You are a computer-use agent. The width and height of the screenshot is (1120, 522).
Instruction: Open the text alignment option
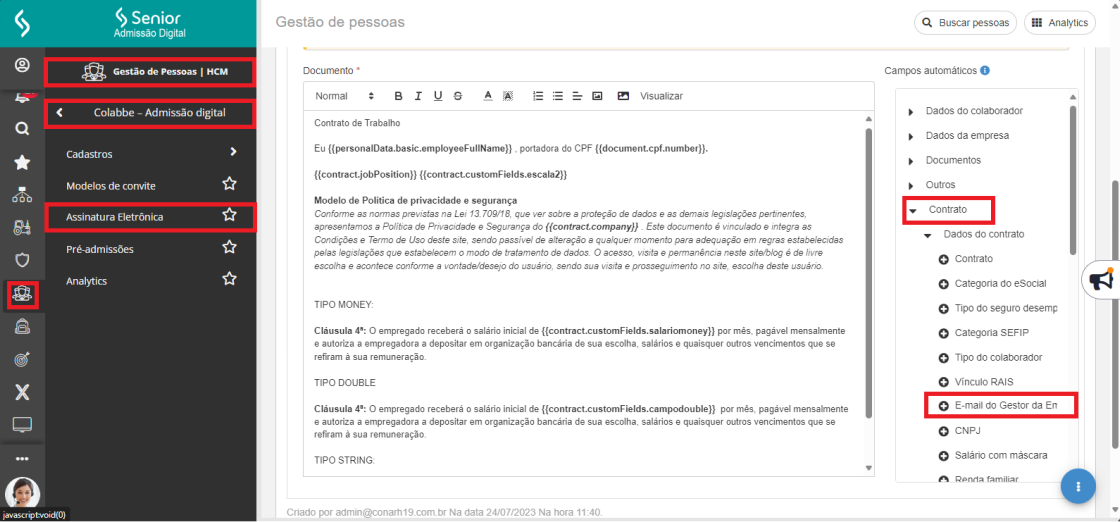click(577, 96)
